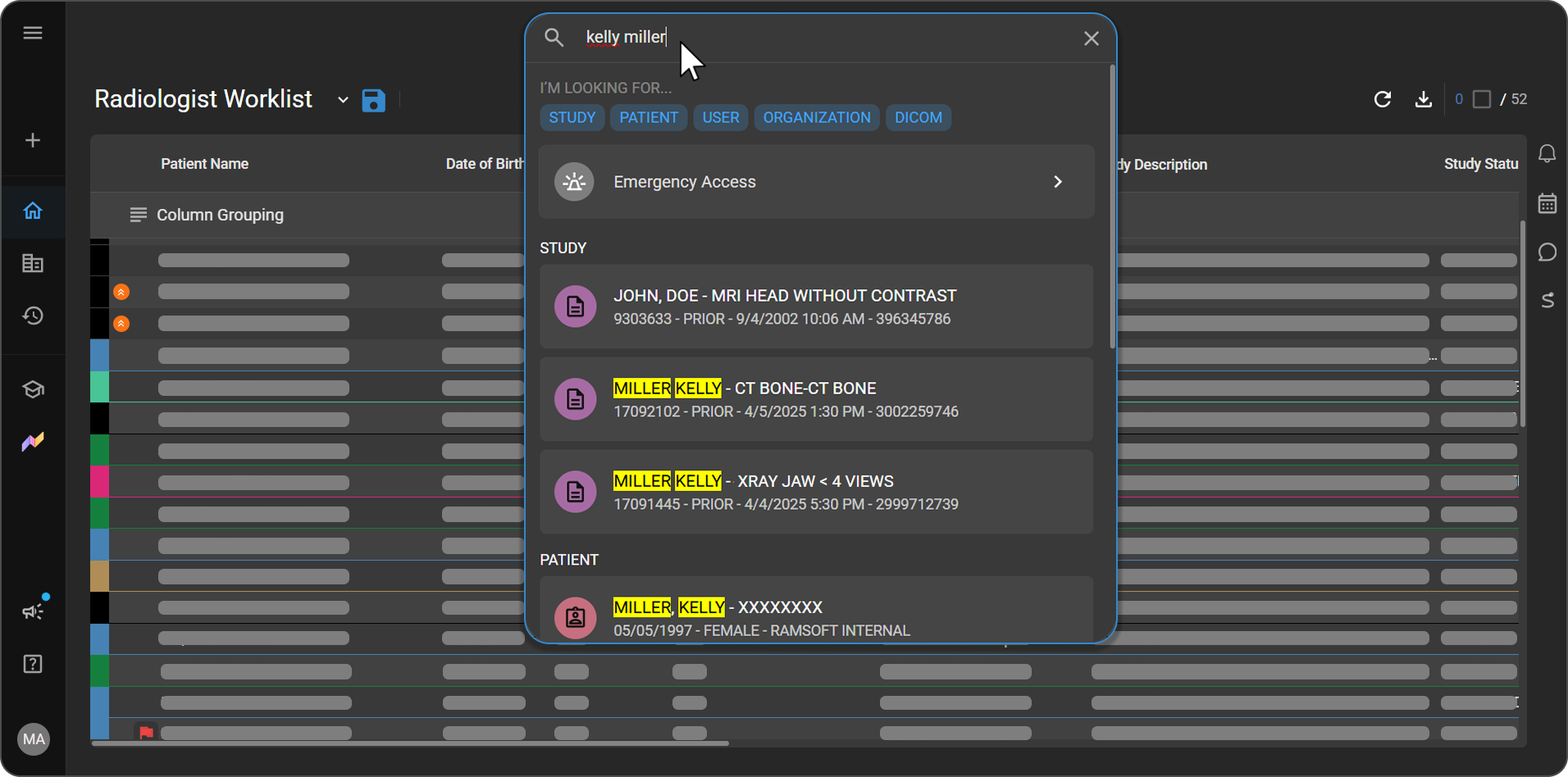Filter search by PATIENT chip
Viewport: 1568px width, 777px height.
coord(649,117)
